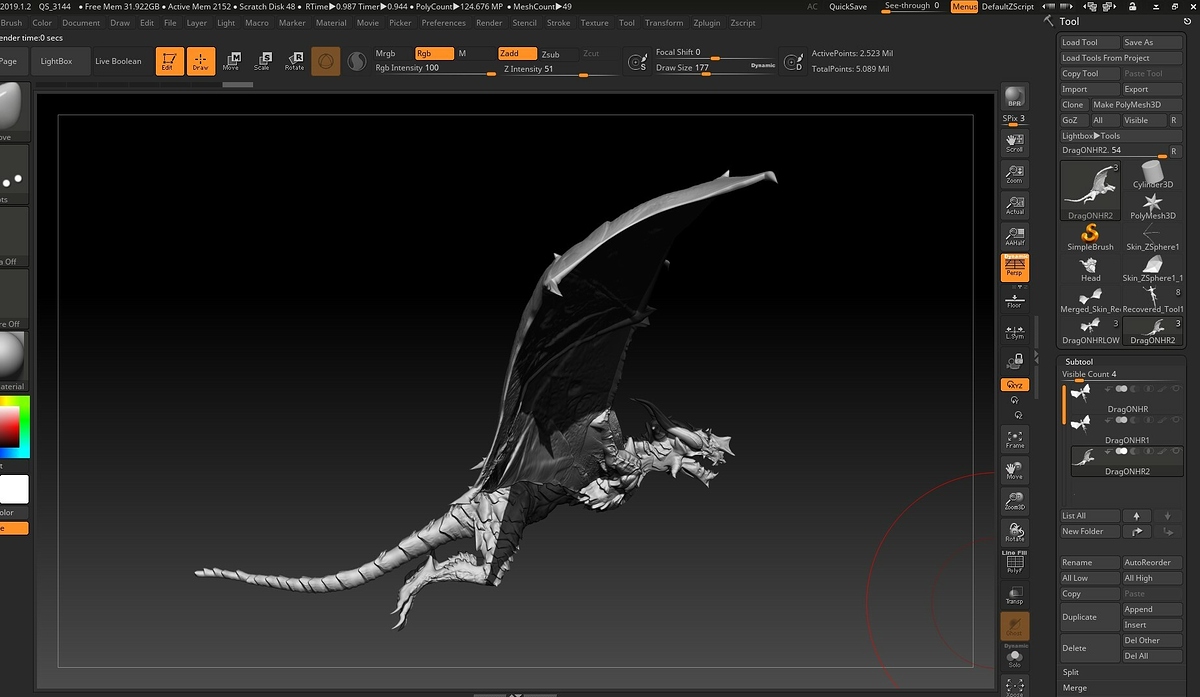1200x697 pixels.
Task: Click the Scroll canvas icon
Action: click(1015, 141)
